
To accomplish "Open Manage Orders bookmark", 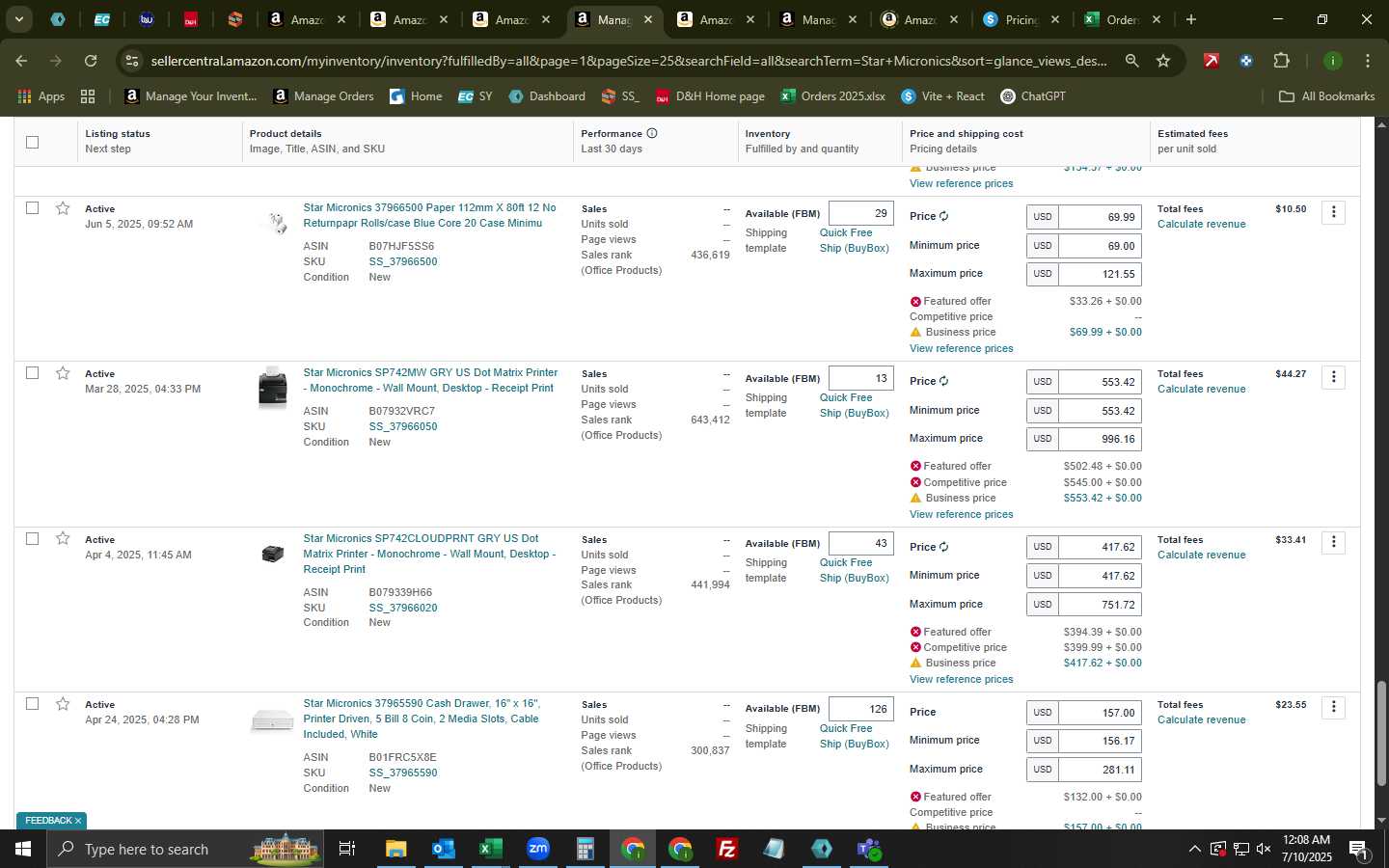I will tap(323, 96).
